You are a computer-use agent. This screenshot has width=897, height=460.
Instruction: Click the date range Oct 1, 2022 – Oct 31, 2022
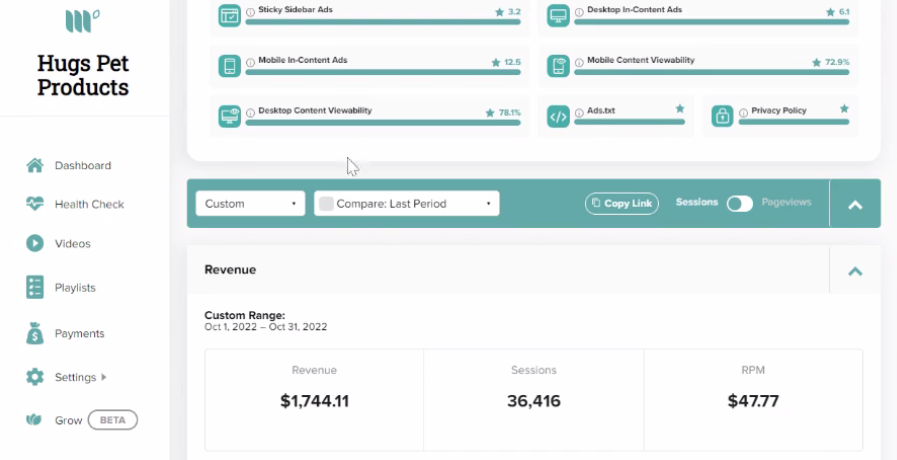tap(266, 327)
